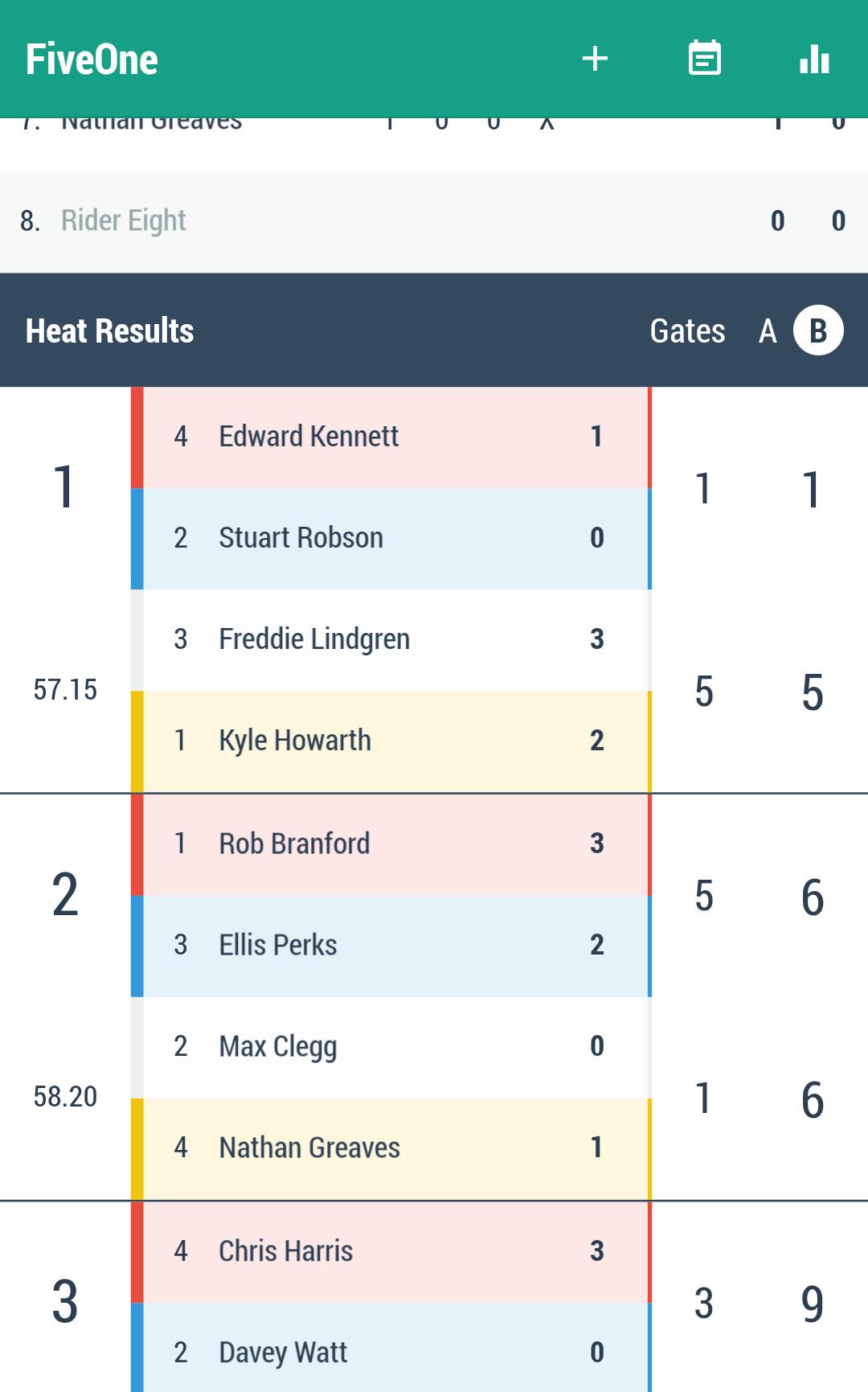868x1392 pixels.
Task: Tap heat 1 time 57.15
Action: point(65,689)
